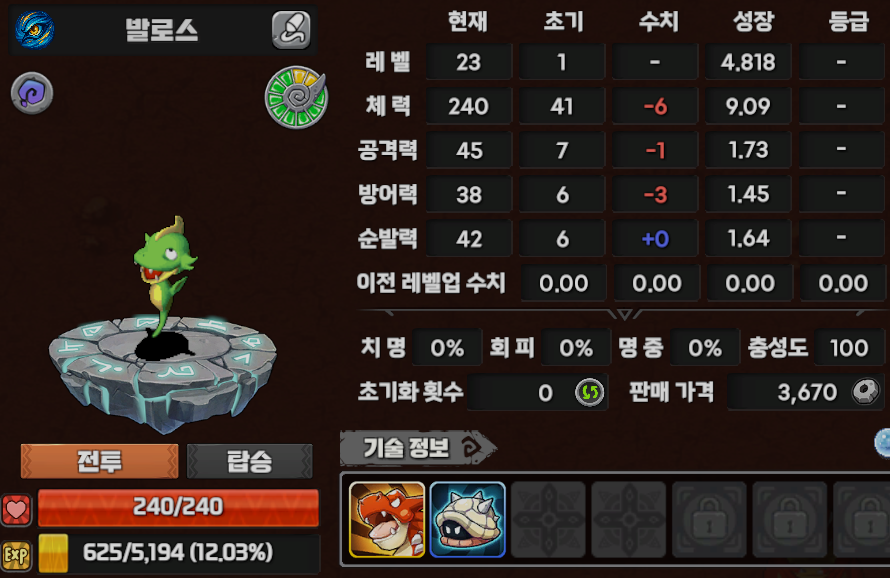Expand the 기술 정보 header
The image size is (890, 578).
tap(418, 449)
